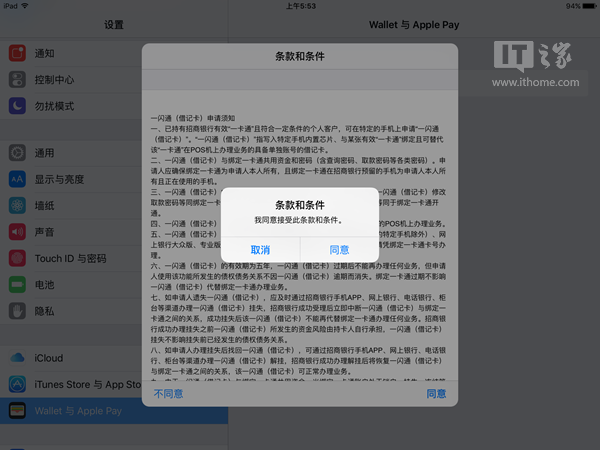Tap 取消 in the alert dialog
The image size is (600, 450).
[260, 250]
